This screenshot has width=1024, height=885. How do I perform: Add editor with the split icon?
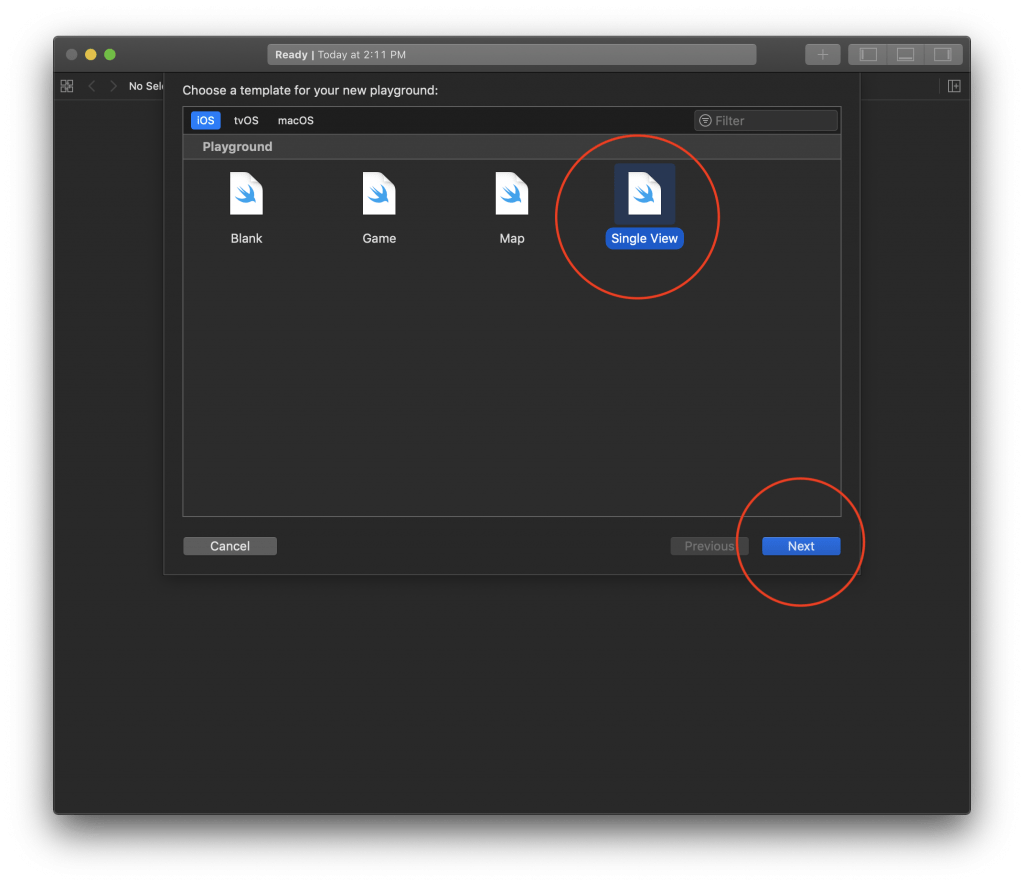(954, 86)
